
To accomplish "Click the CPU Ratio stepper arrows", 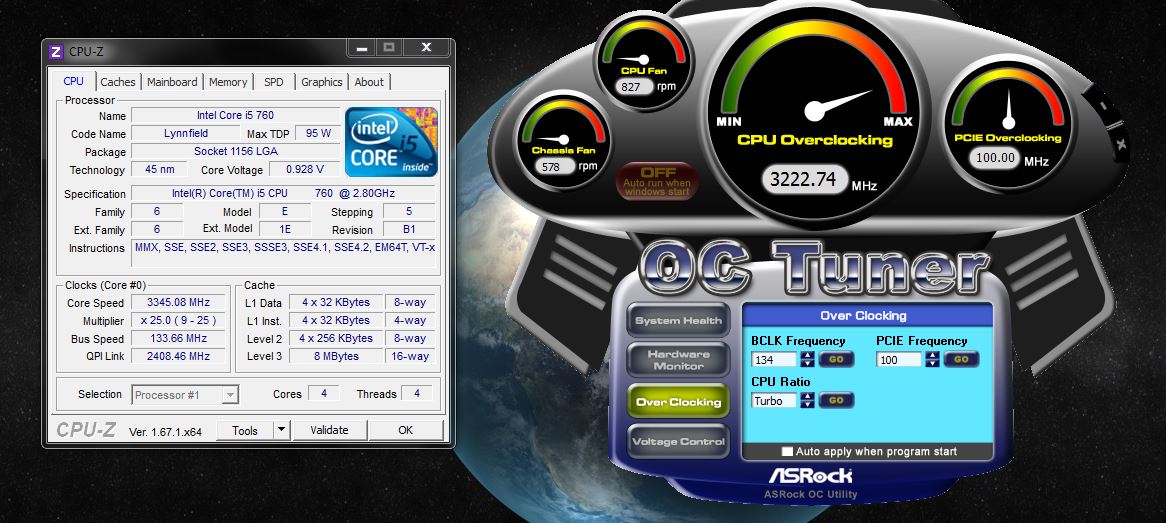I will click(x=807, y=400).
